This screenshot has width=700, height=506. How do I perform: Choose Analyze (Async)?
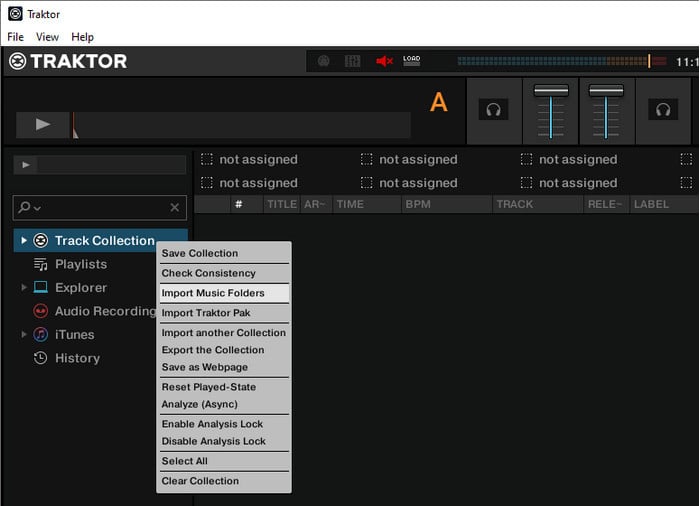tap(224, 404)
